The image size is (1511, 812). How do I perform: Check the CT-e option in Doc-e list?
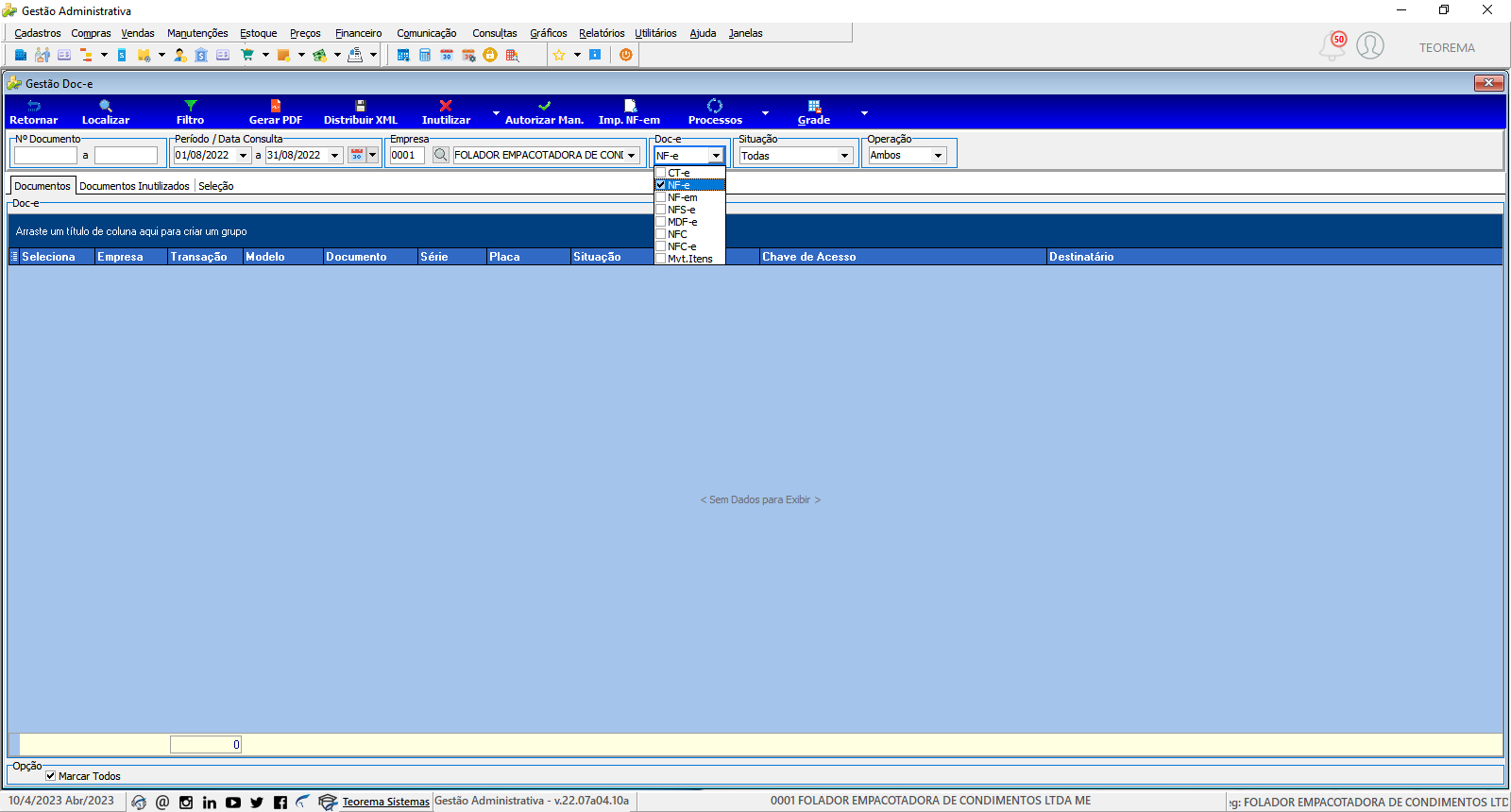coord(661,173)
